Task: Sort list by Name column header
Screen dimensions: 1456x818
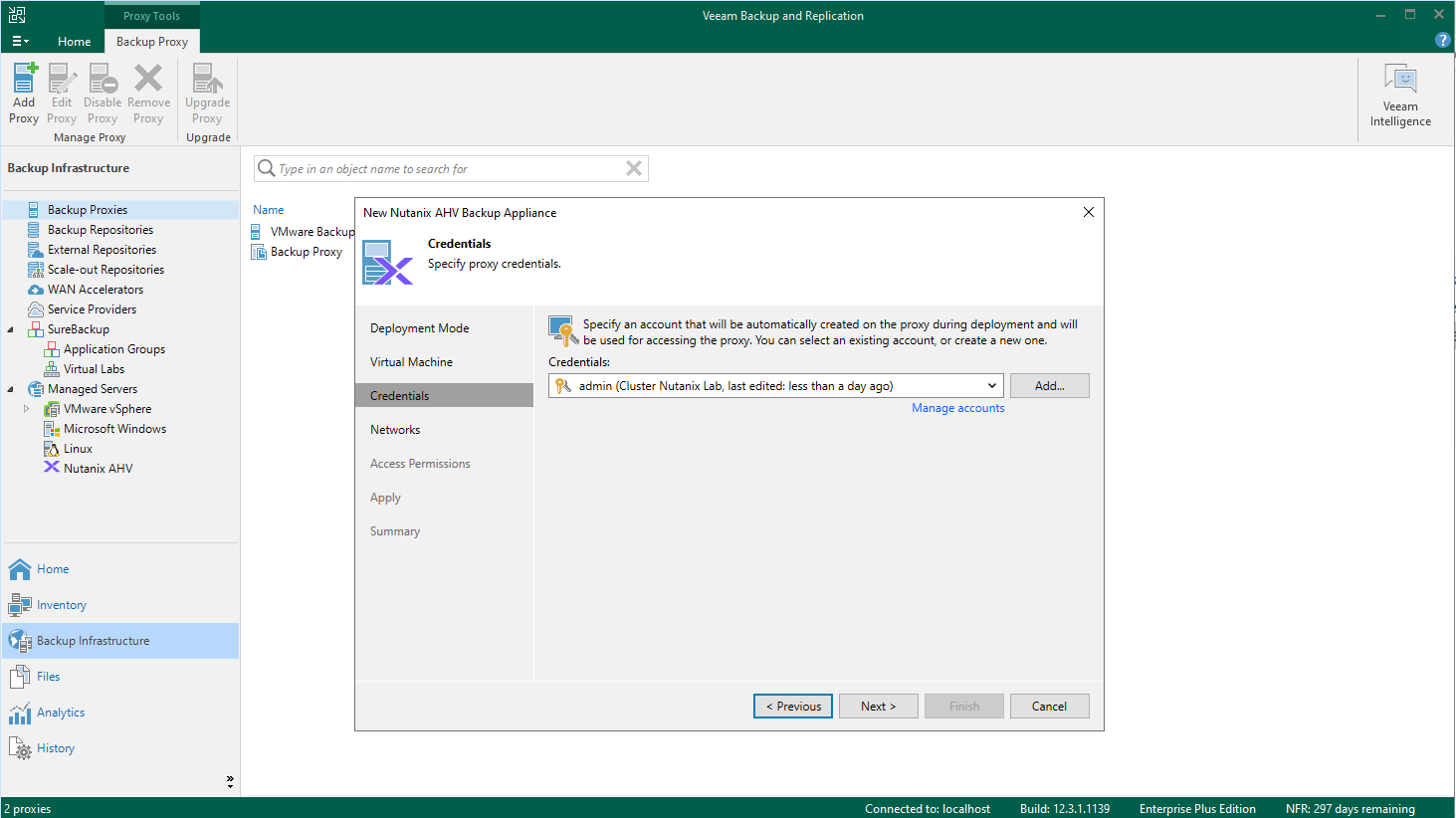Action: coord(269,210)
